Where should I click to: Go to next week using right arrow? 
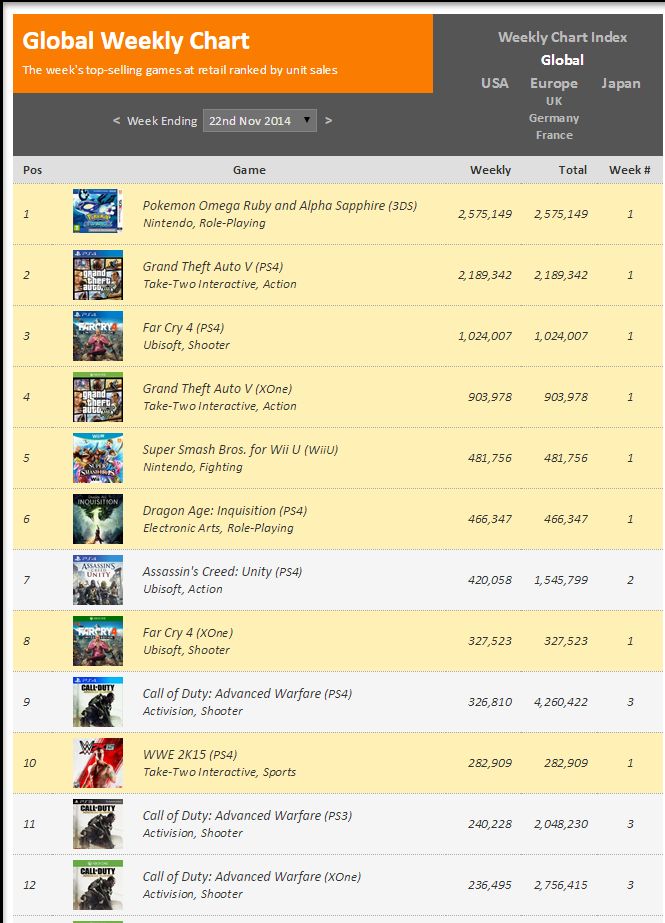[x=328, y=121]
